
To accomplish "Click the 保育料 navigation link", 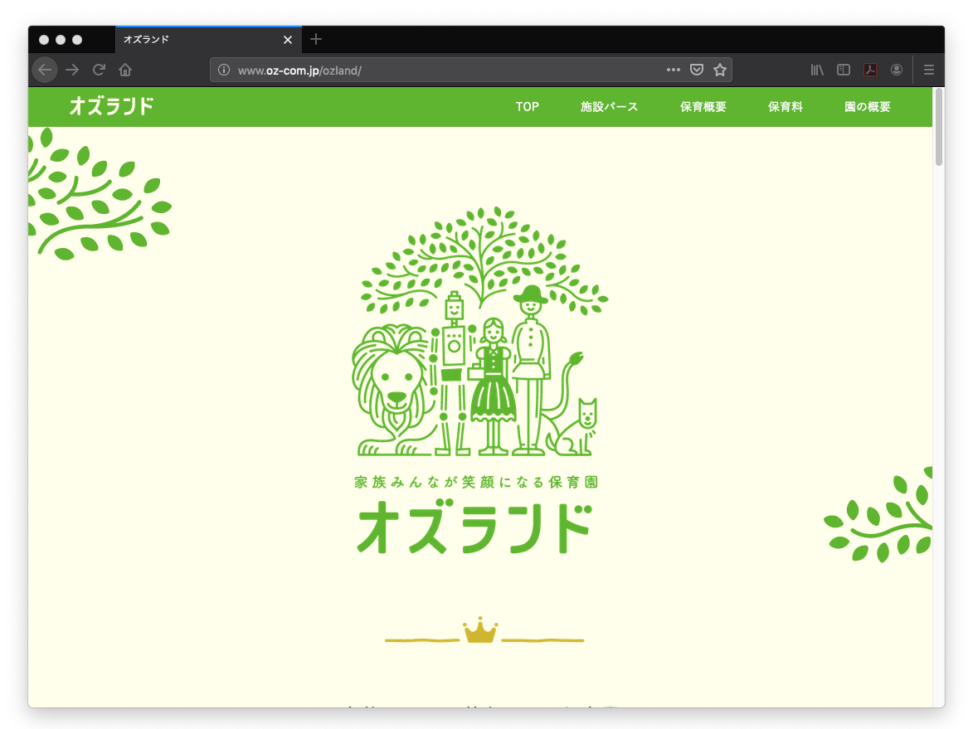I will [x=785, y=107].
